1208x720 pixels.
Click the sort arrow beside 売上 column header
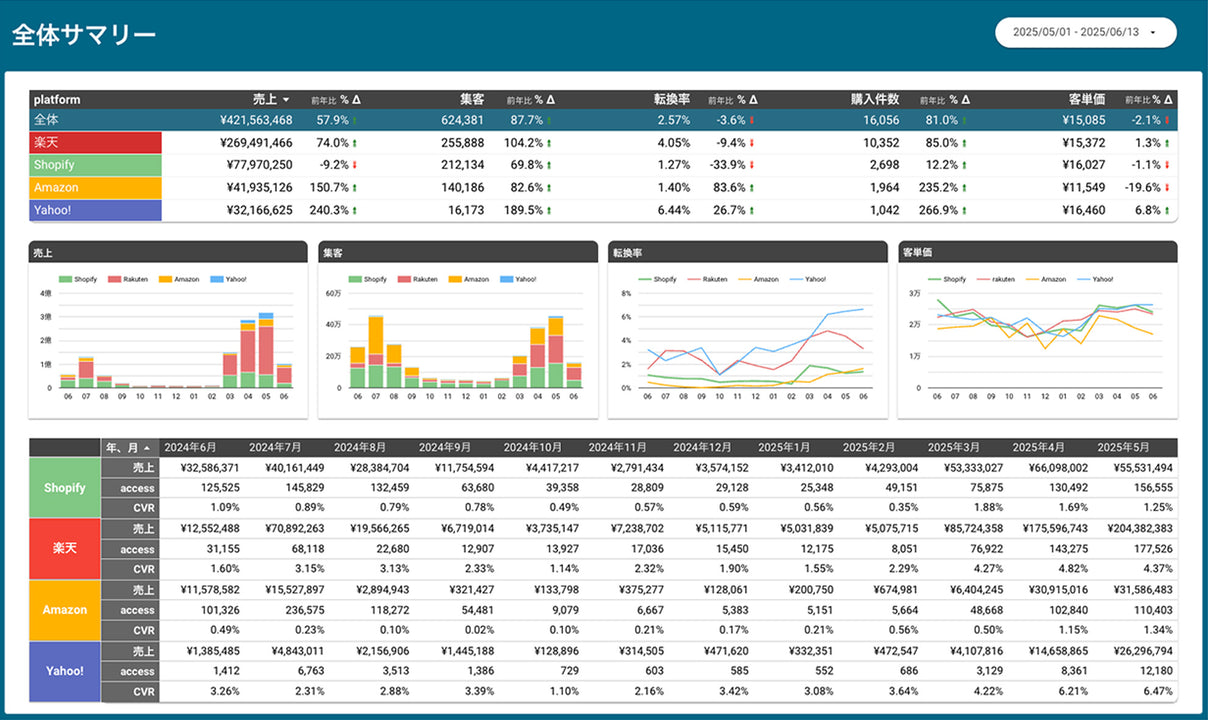(286, 100)
